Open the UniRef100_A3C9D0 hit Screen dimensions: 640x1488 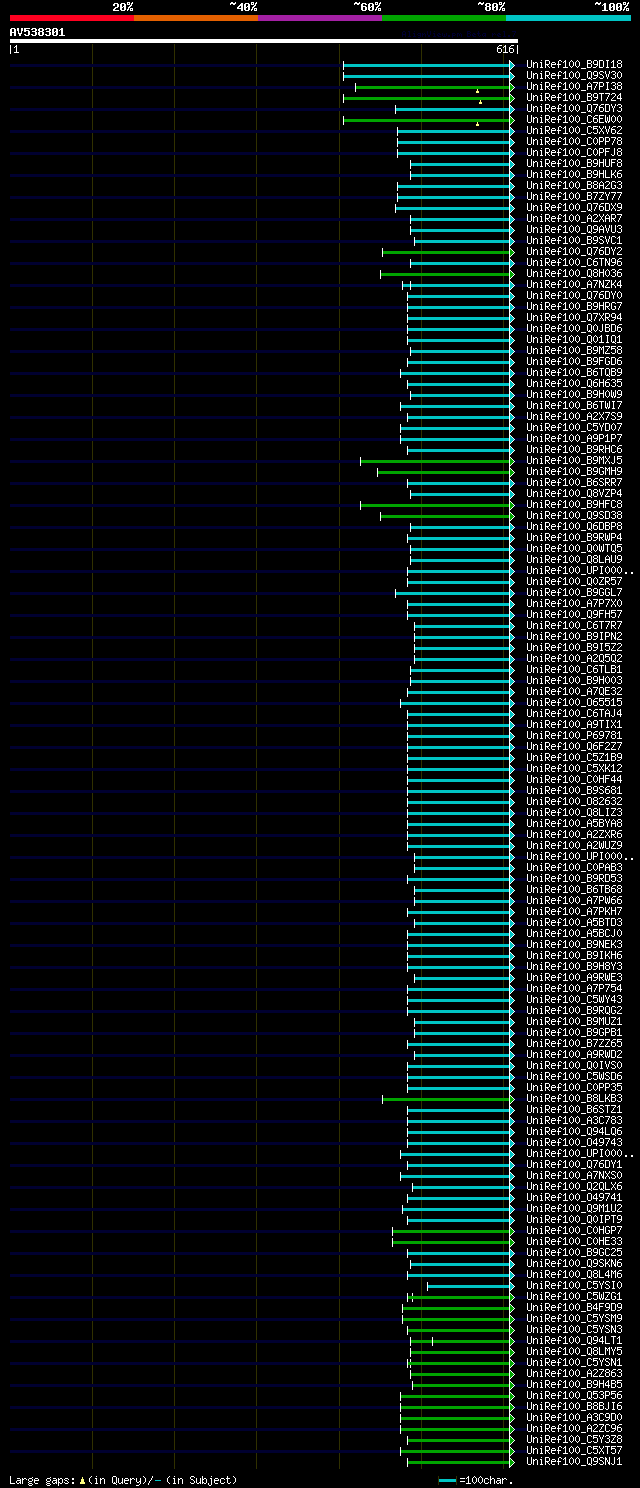(x=574, y=1417)
